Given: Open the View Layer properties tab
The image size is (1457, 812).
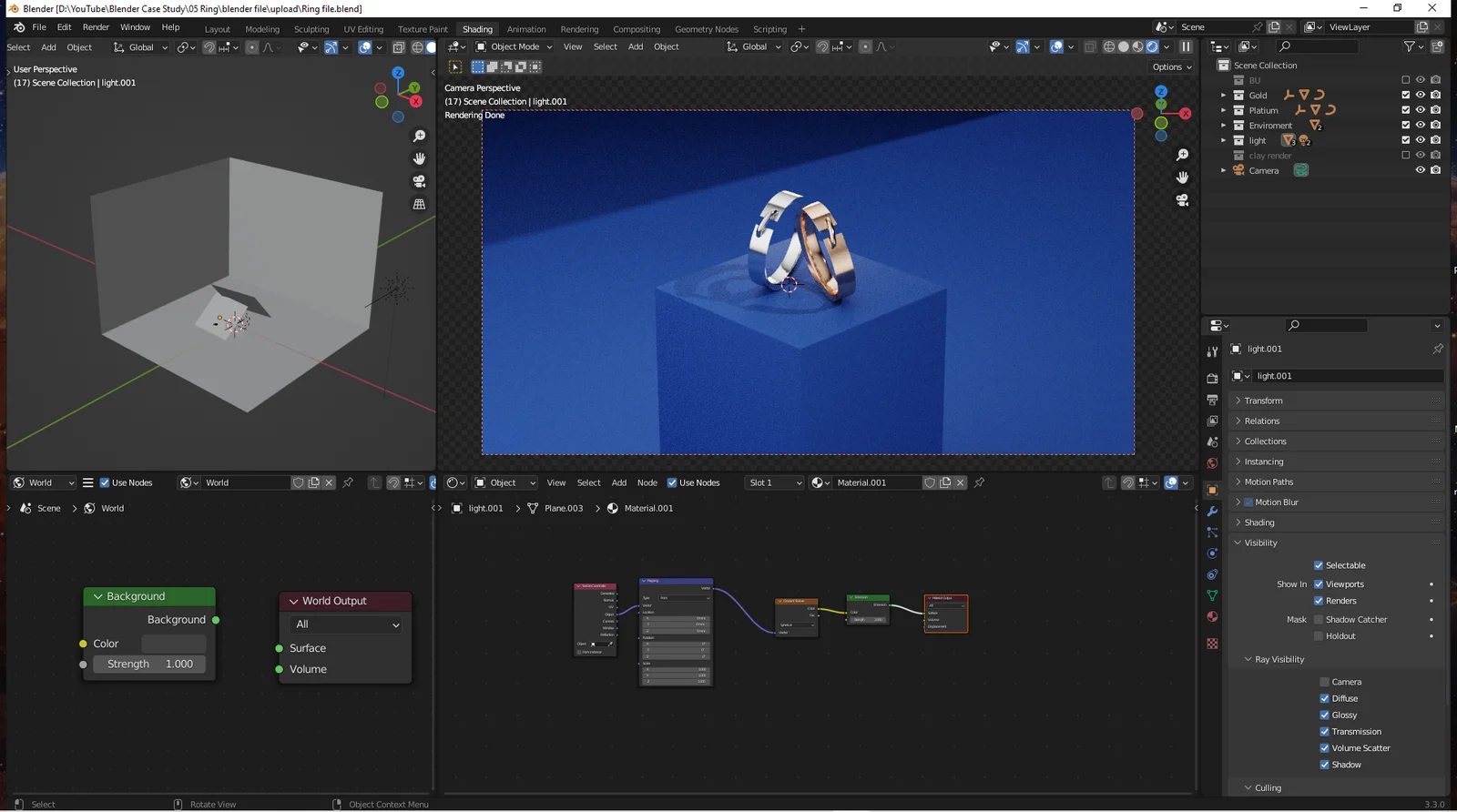Looking at the screenshot, I should click(x=1212, y=421).
